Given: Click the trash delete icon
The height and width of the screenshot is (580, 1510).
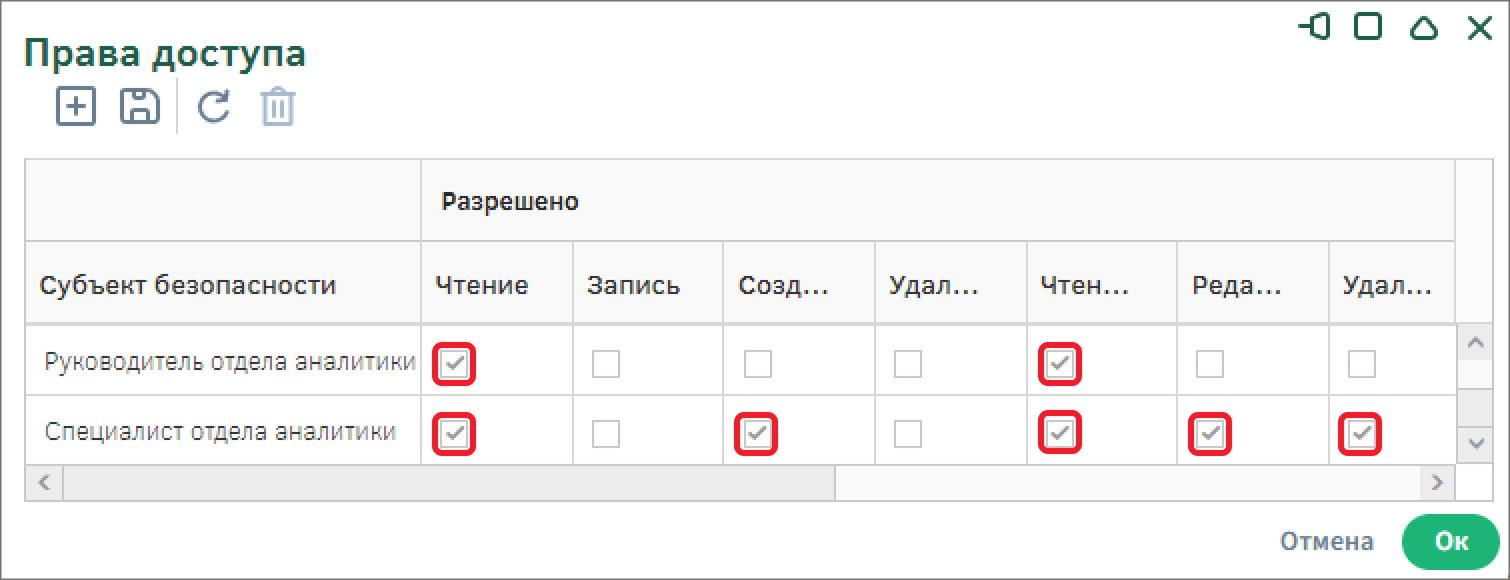Looking at the screenshot, I should (278, 107).
